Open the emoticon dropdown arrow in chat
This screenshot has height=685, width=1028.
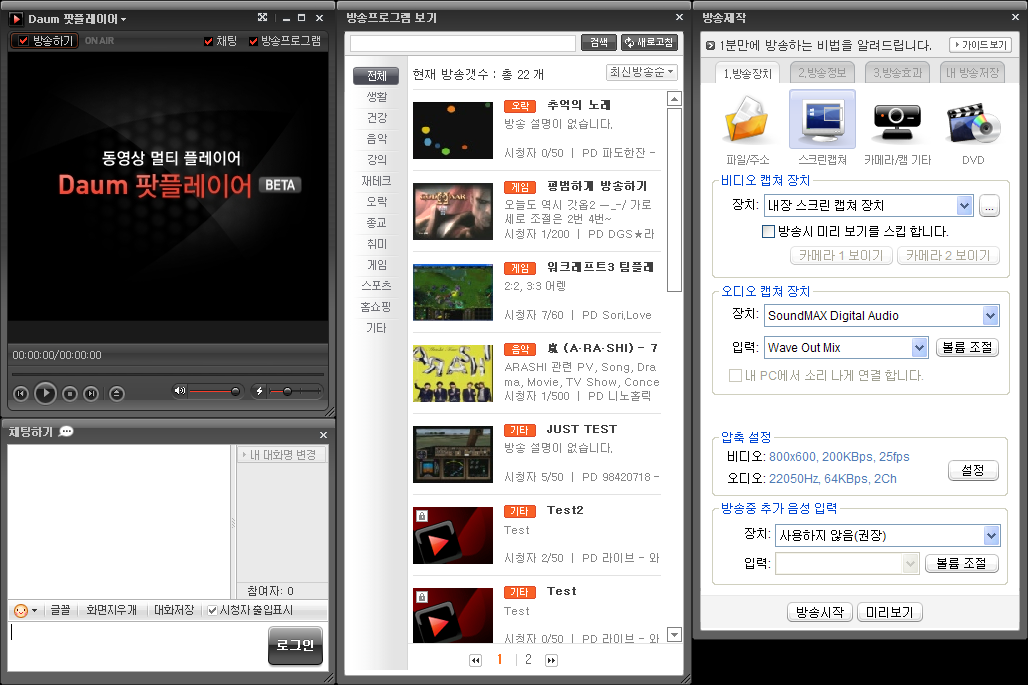(34, 610)
